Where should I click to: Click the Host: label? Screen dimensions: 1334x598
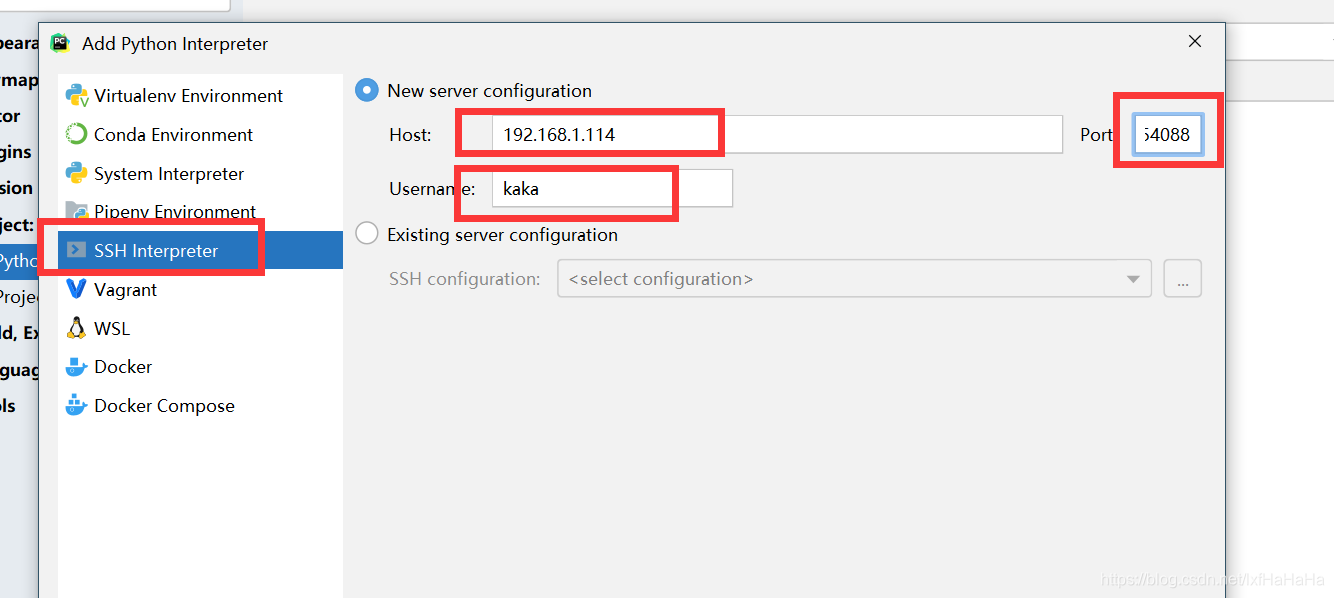tap(410, 134)
